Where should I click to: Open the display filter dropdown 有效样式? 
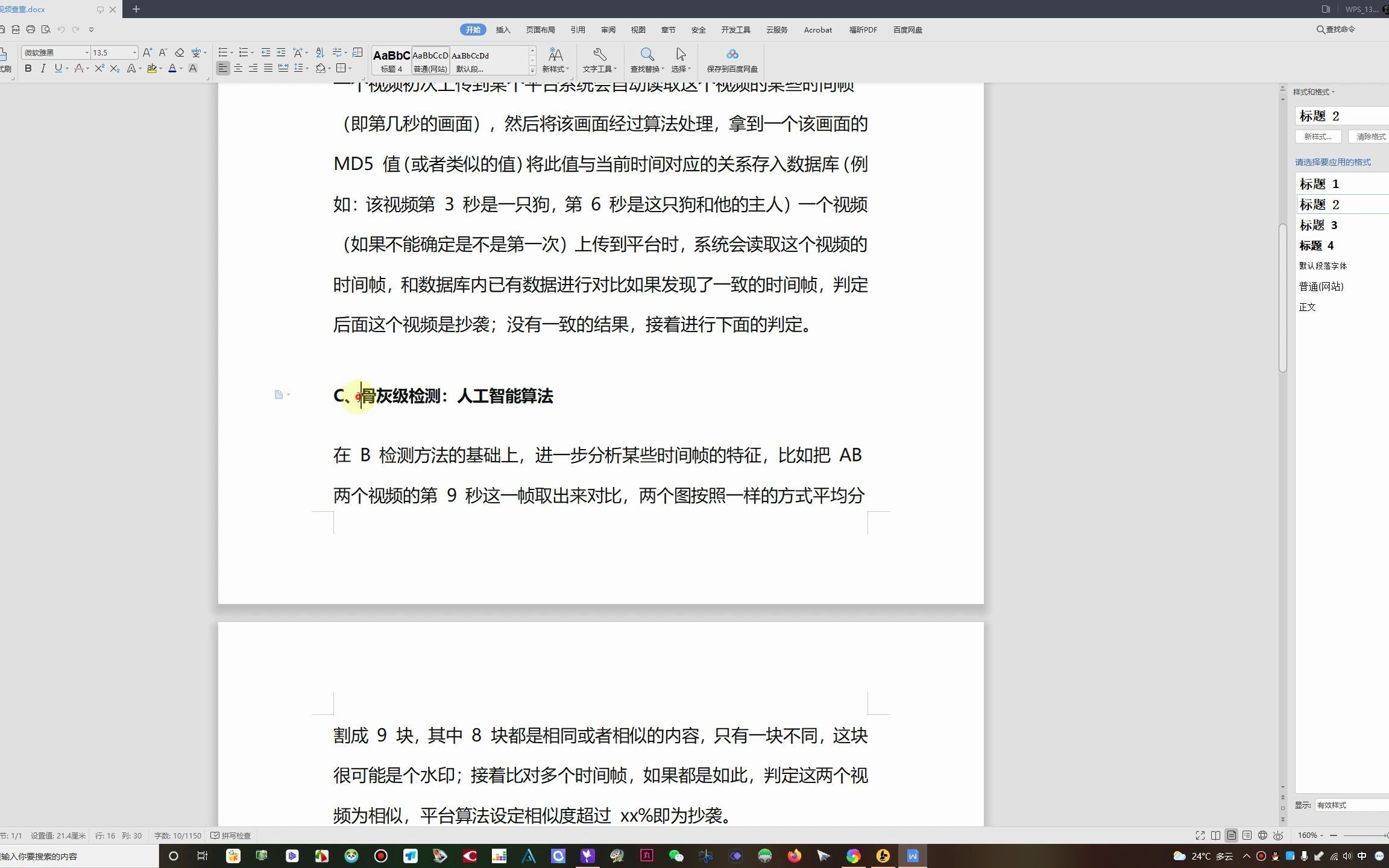coord(1352,805)
